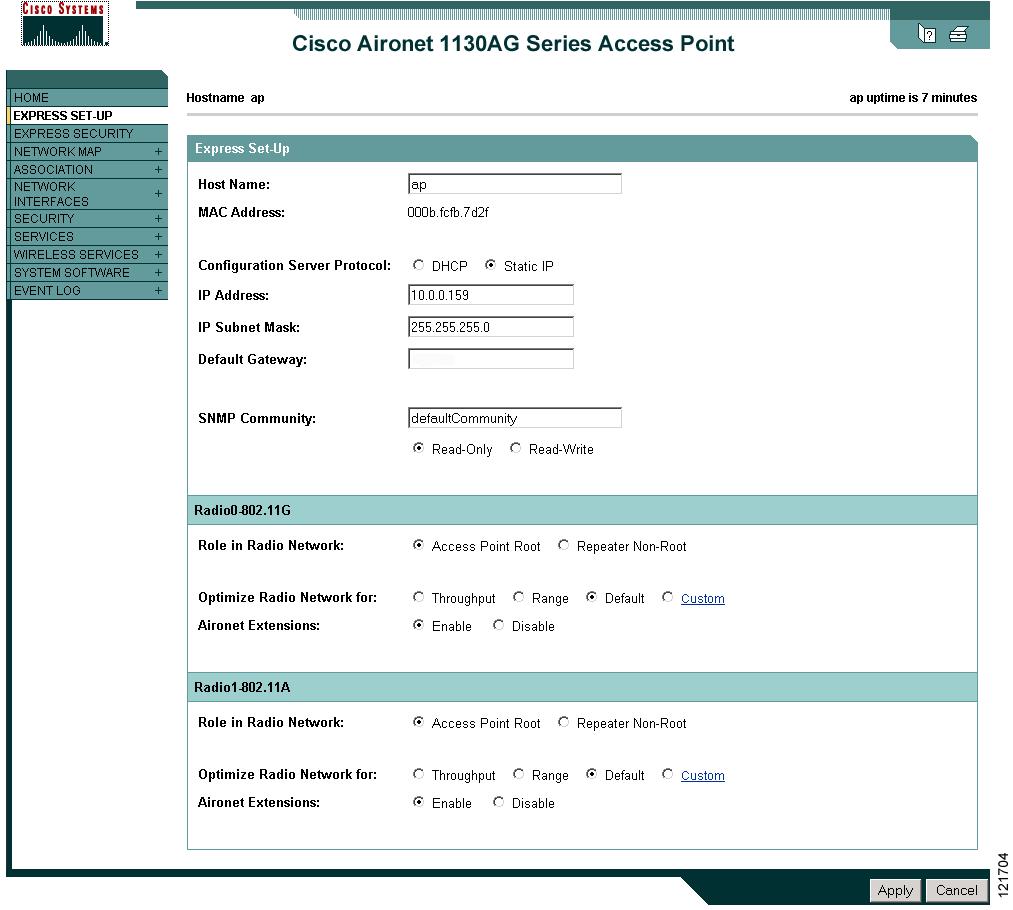Click the Default Gateway field
This screenshot has height=910, width=1013.
coord(491,359)
